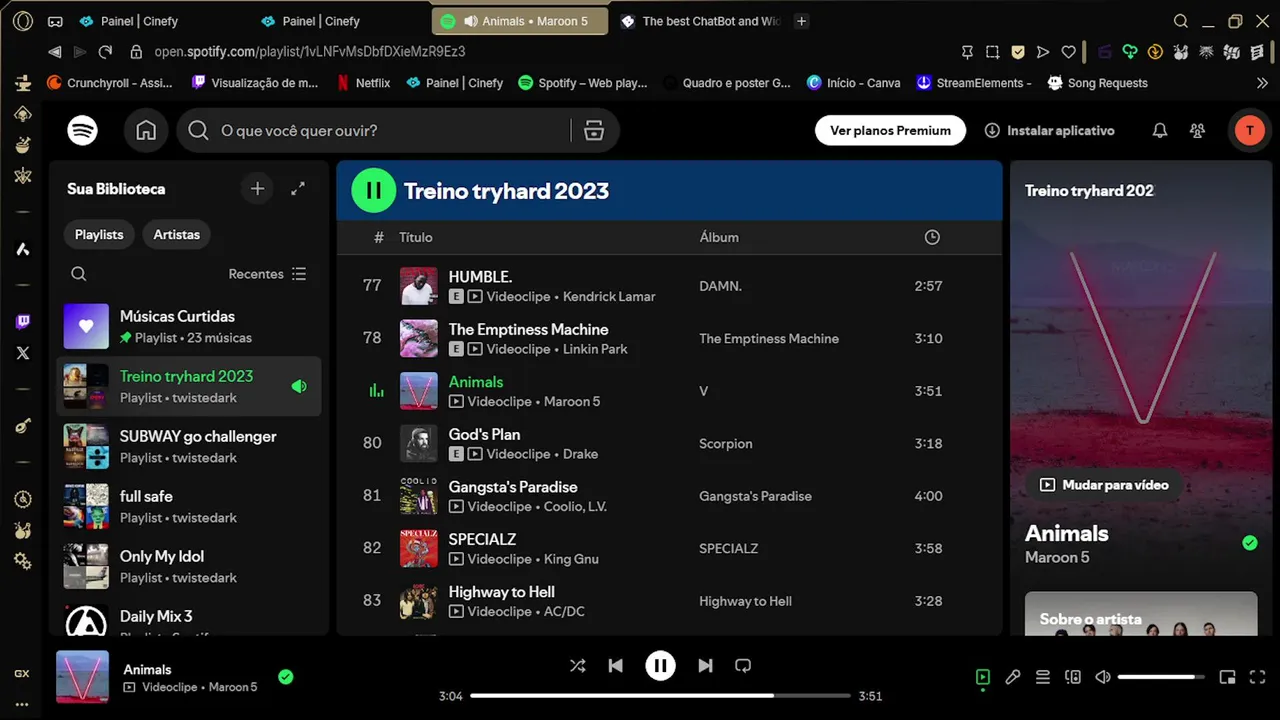This screenshot has height=720, width=1280.
Task: Open the Recentes sort options
Action: (x=267, y=274)
